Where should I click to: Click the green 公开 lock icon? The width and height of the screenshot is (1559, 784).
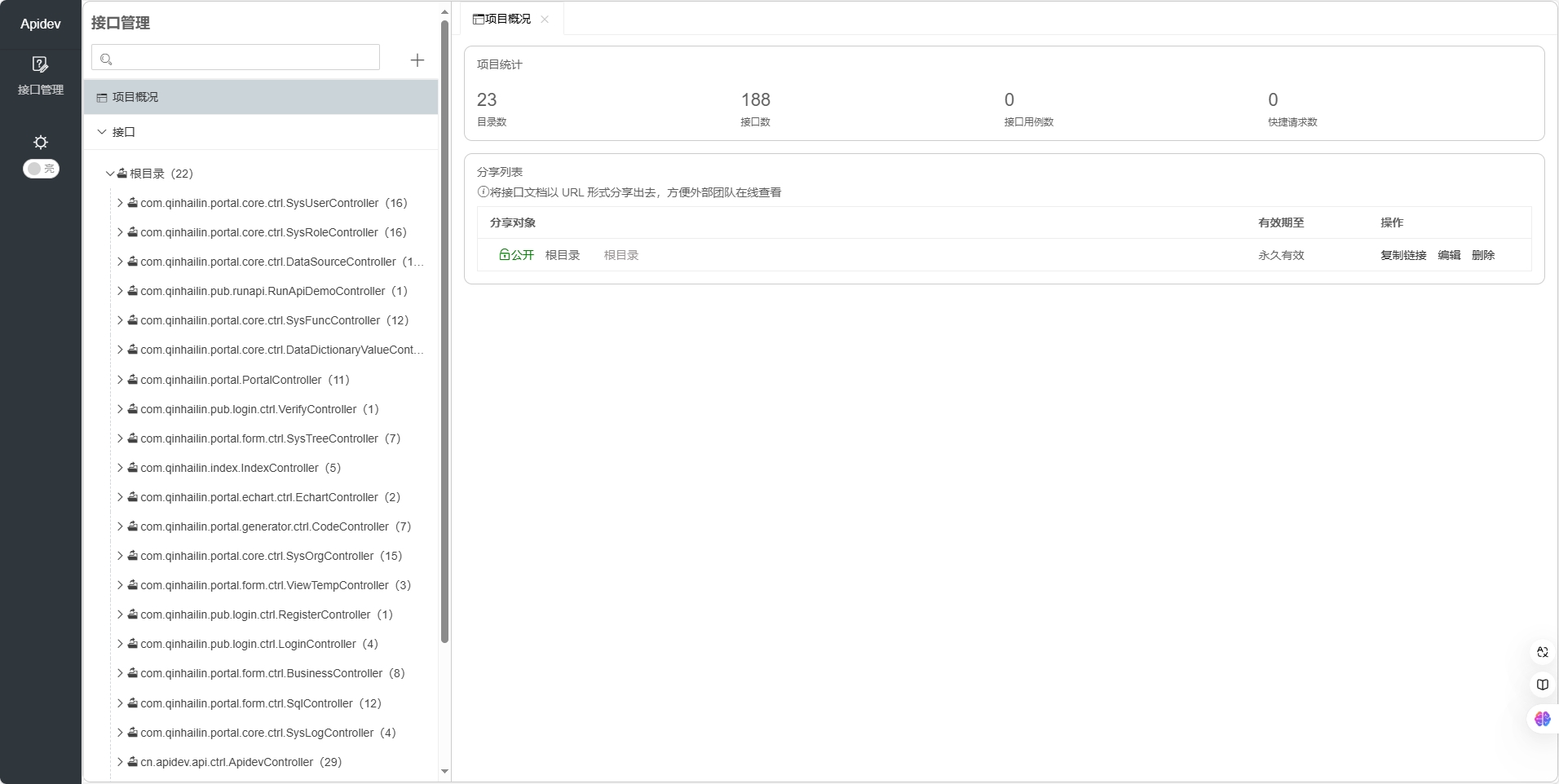click(504, 255)
